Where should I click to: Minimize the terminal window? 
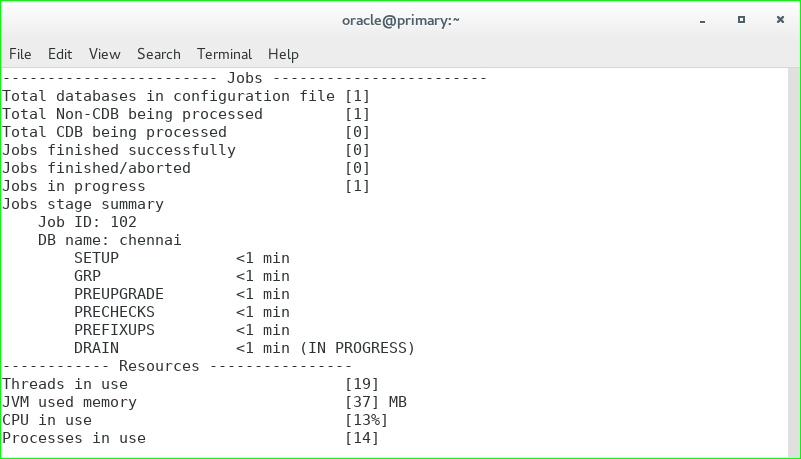pyautogui.click(x=704, y=19)
